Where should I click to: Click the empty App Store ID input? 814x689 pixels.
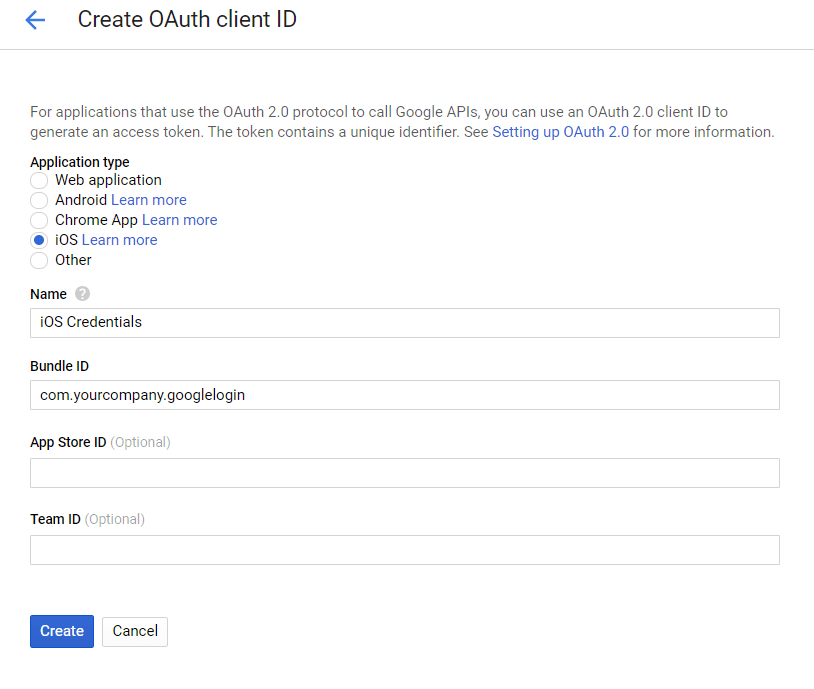click(x=404, y=473)
